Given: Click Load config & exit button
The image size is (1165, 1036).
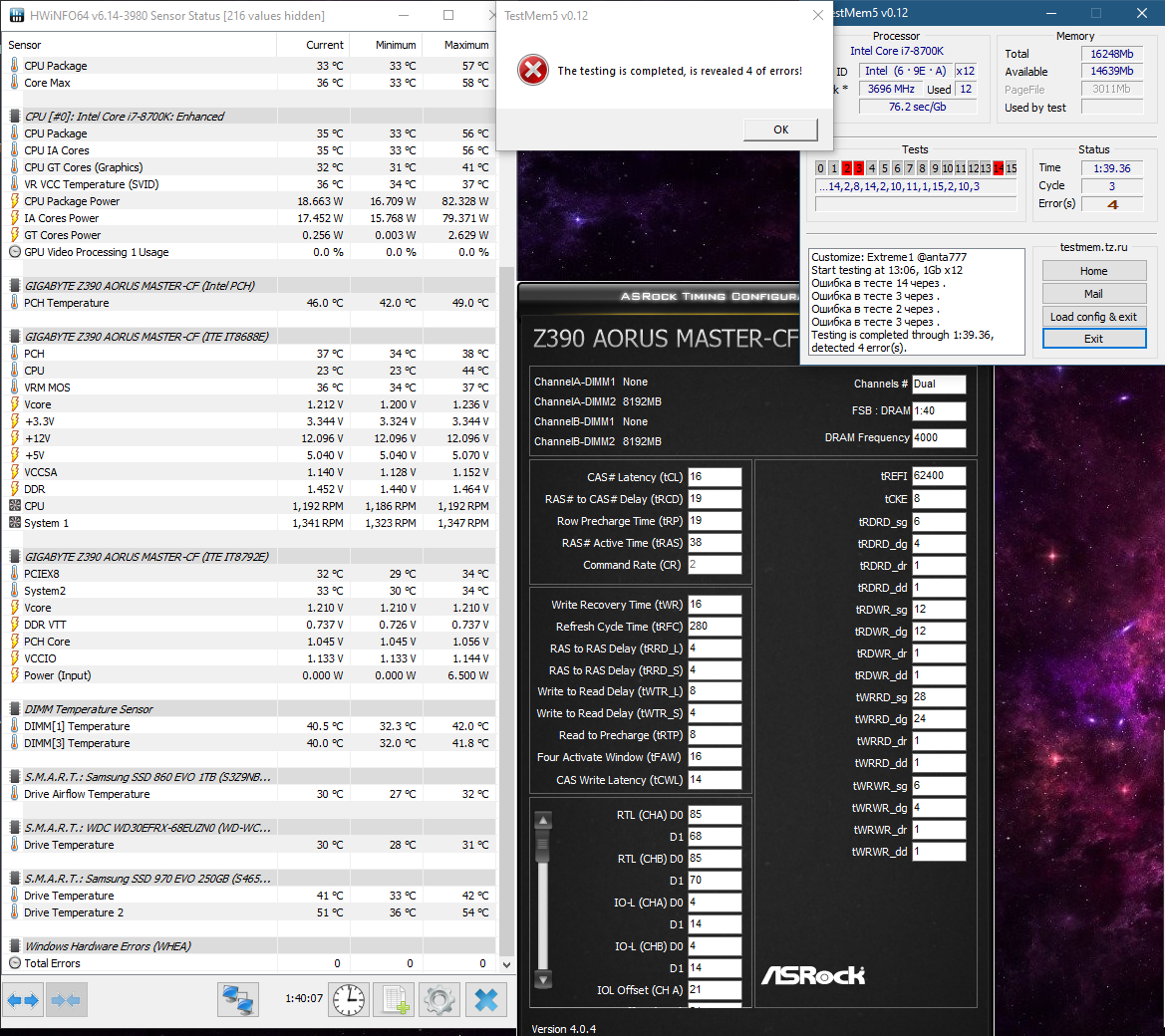Looking at the screenshot, I should 1093,317.
